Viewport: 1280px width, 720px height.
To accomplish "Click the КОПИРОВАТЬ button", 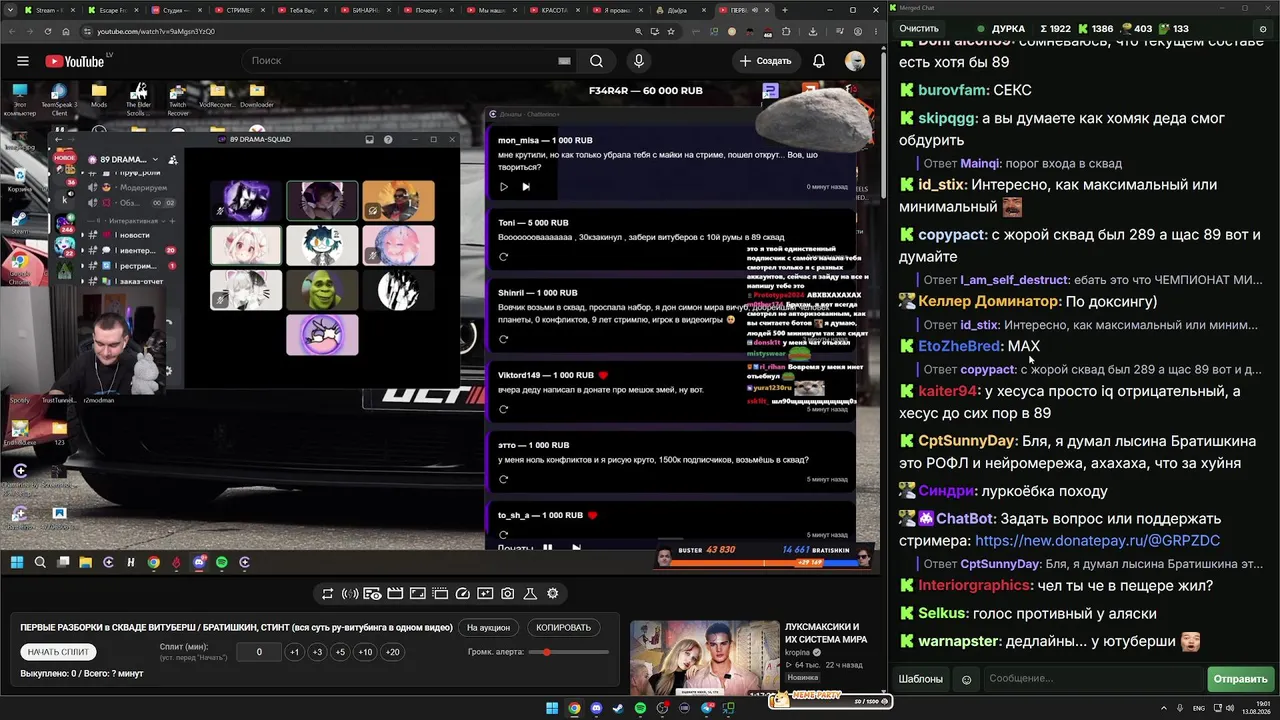I will [563, 628].
